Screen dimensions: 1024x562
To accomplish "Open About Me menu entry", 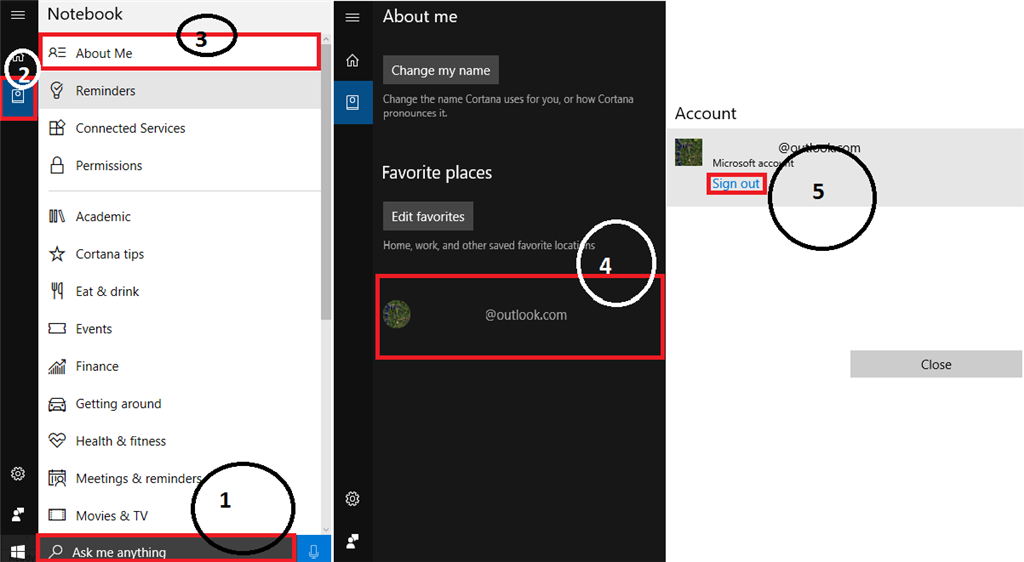I will (180, 53).
